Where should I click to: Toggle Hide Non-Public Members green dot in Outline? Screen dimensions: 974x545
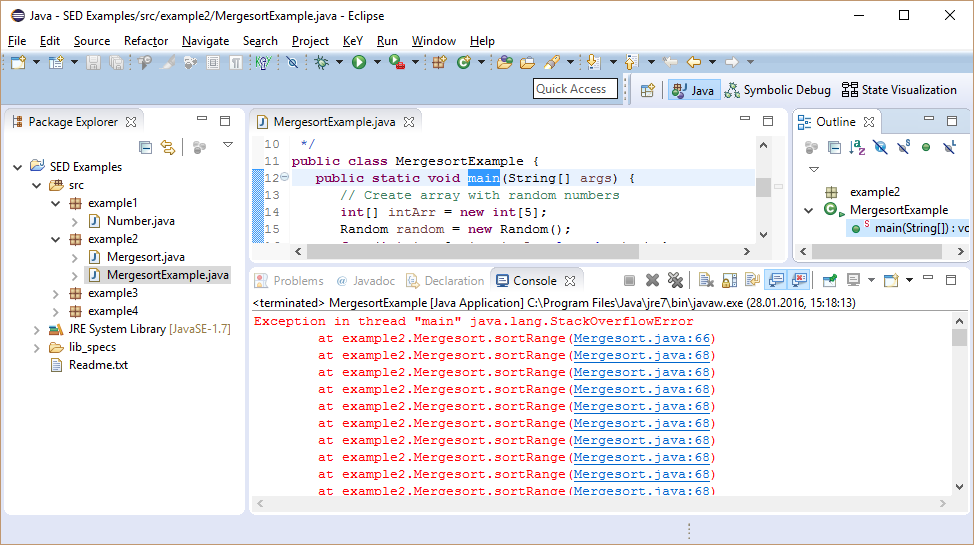click(x=926, y=147)
